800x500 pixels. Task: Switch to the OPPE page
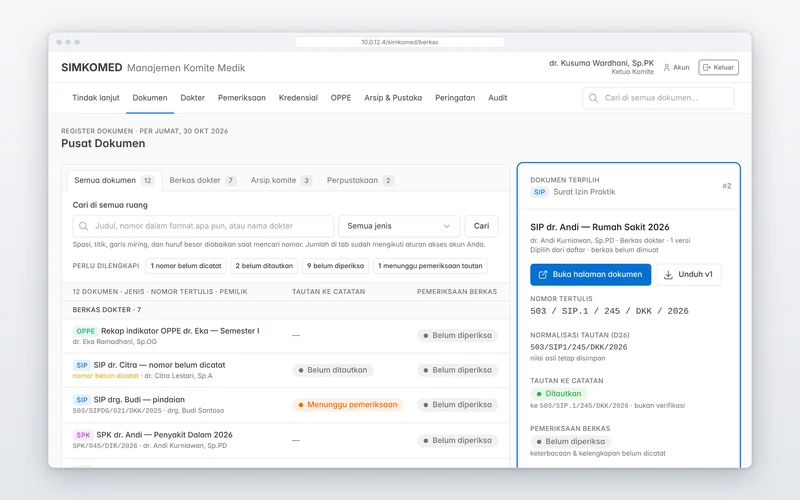341,98
